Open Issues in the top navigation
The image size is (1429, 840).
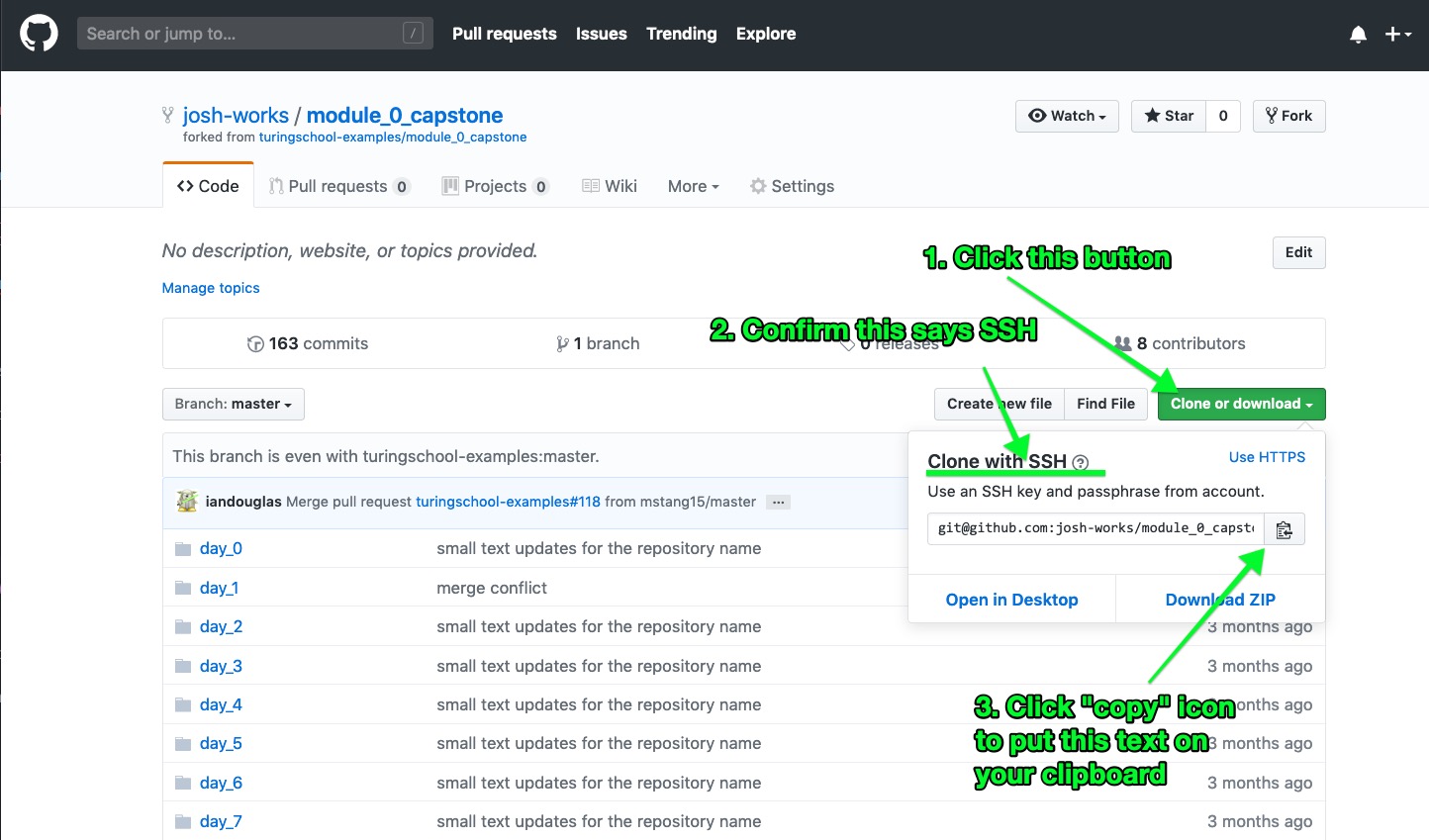602,34
